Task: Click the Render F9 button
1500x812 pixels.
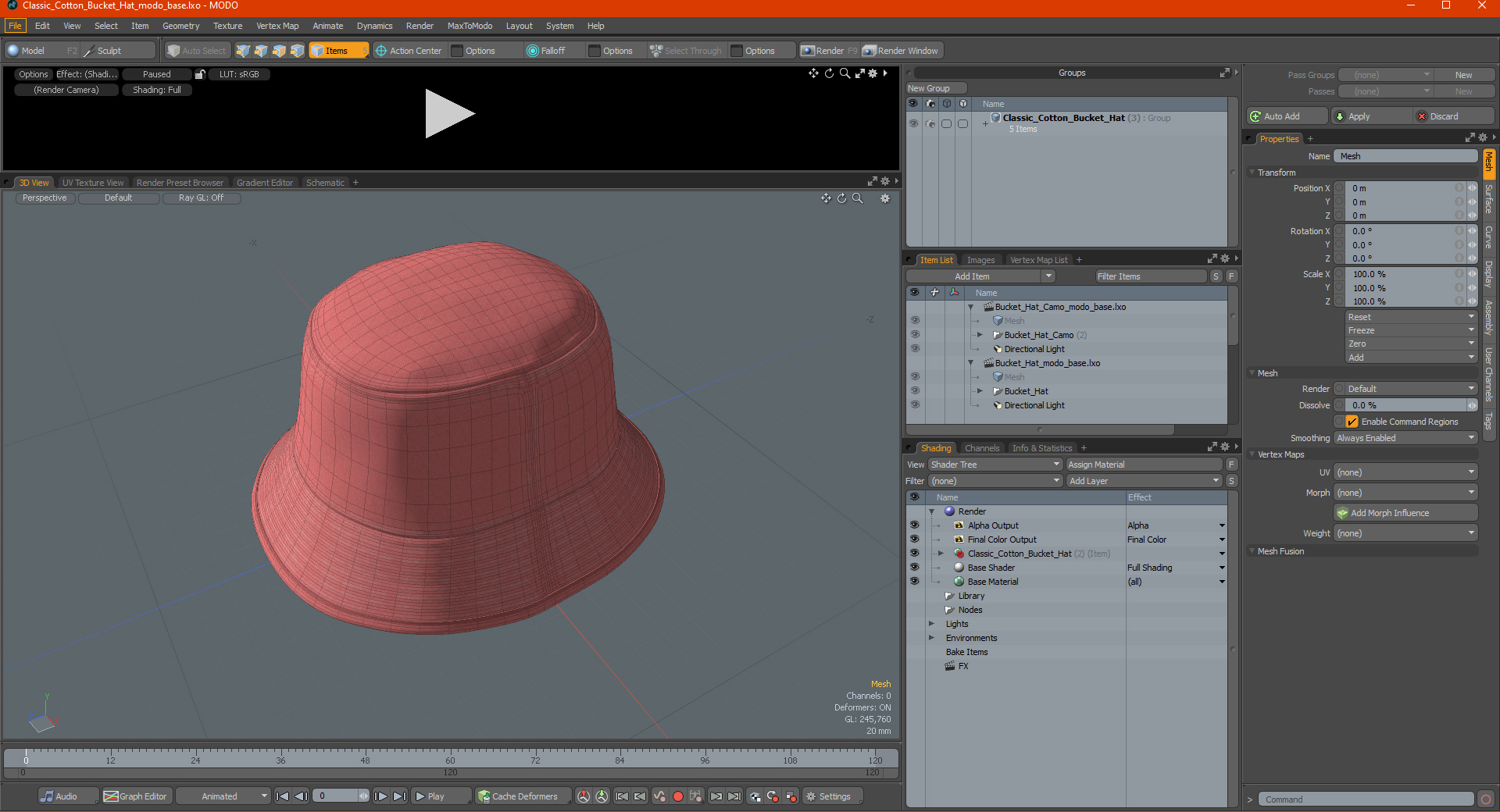Action: (x=829, y=51)
